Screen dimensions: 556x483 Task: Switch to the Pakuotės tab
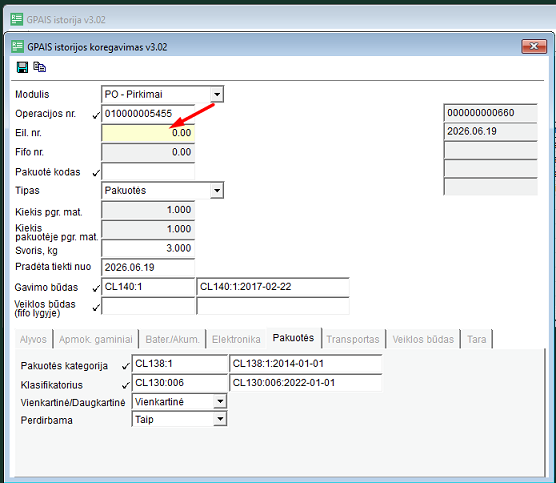pyautogui.click(x=293, y=338)
